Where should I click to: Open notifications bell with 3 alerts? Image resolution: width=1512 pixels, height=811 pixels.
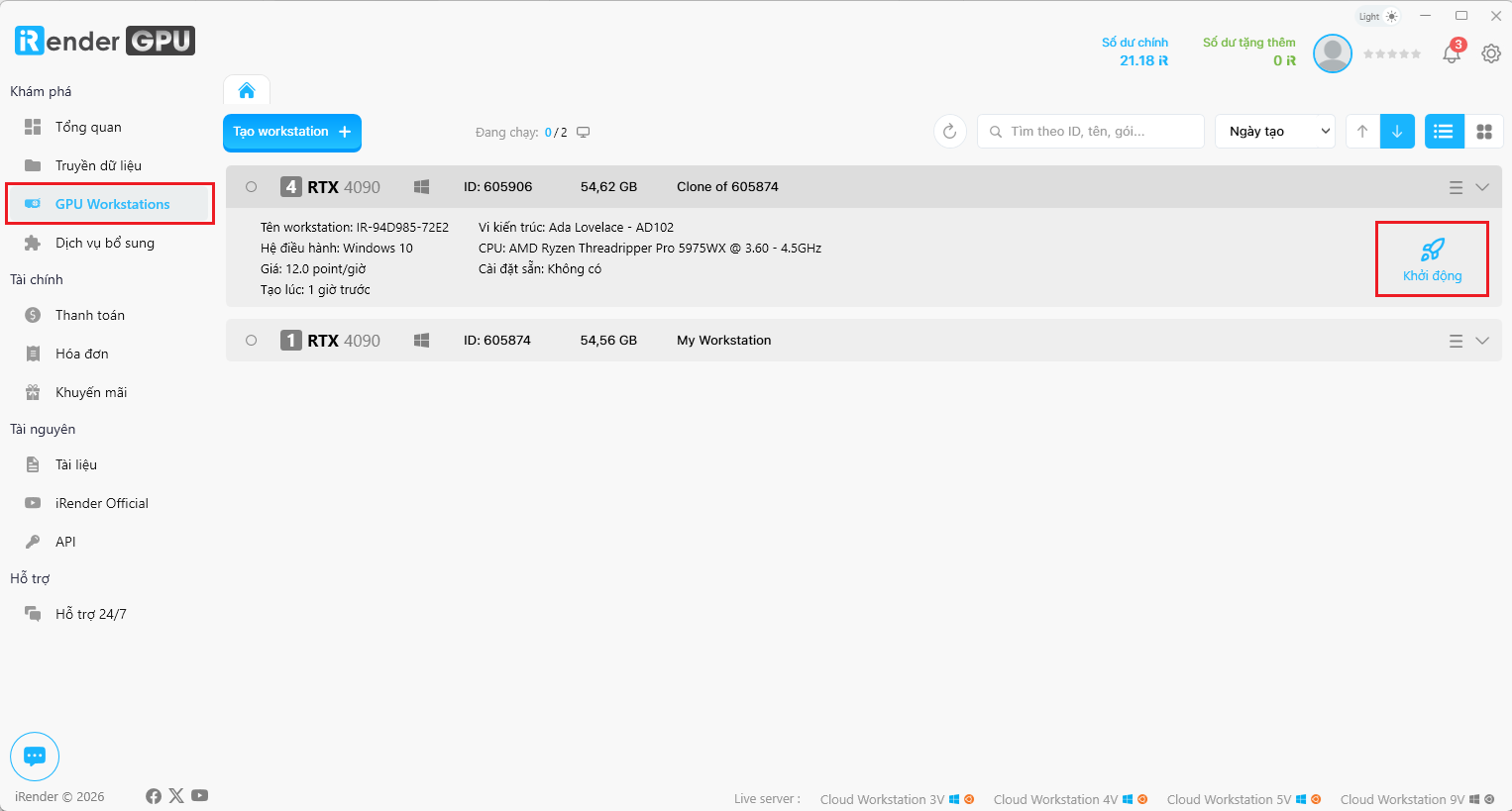[x=1453, y=52]
